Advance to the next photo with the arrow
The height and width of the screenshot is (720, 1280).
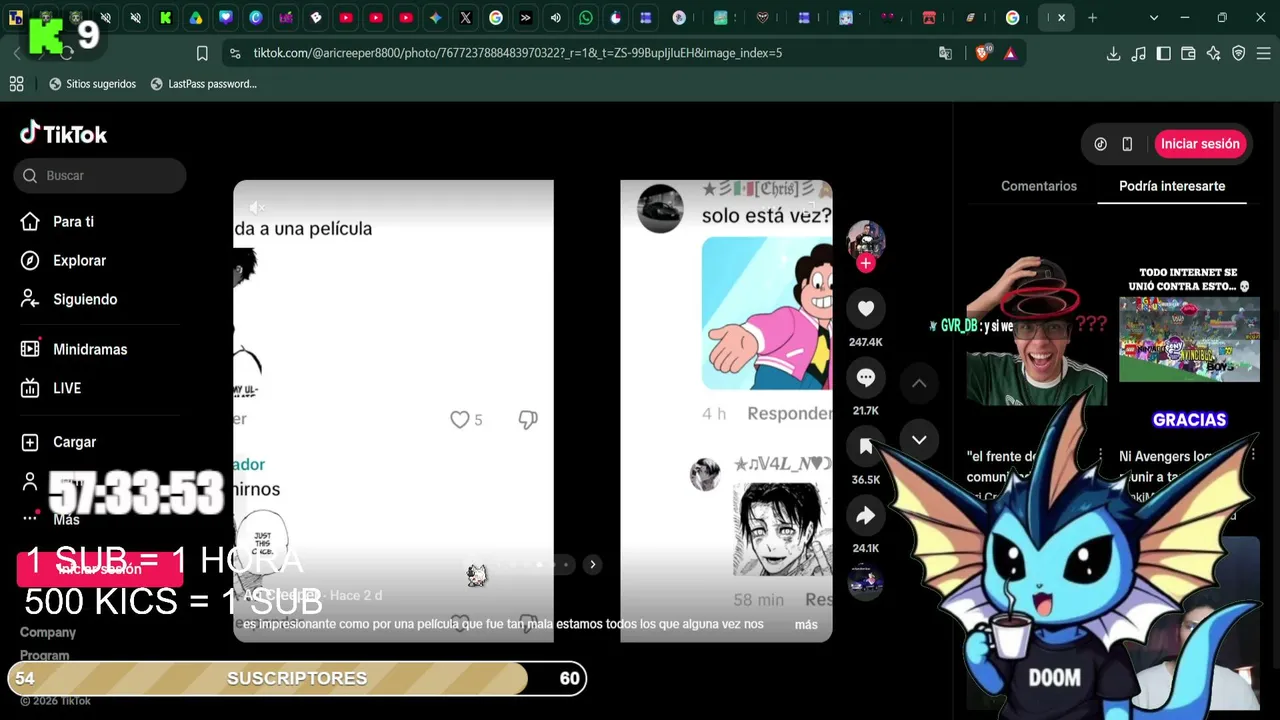point(592,565)
